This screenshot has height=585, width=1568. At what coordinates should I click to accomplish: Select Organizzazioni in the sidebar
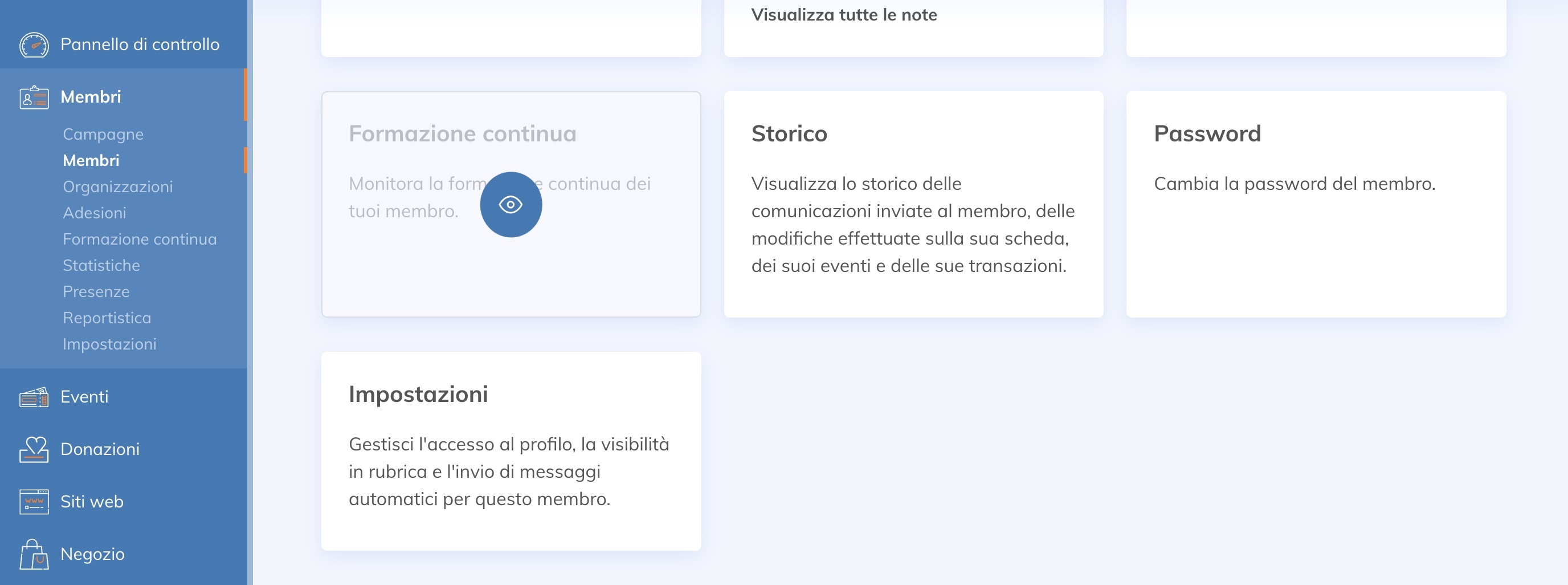pyautogui.click(x=117, y=186)
